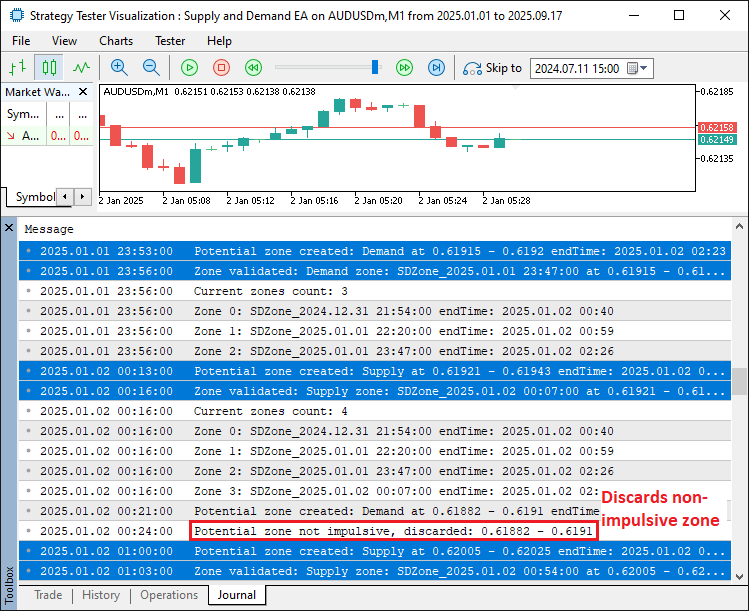Select the 23:56:00 Zone 0 log row
Screen dimensions: 749x611
pos(375,311)
